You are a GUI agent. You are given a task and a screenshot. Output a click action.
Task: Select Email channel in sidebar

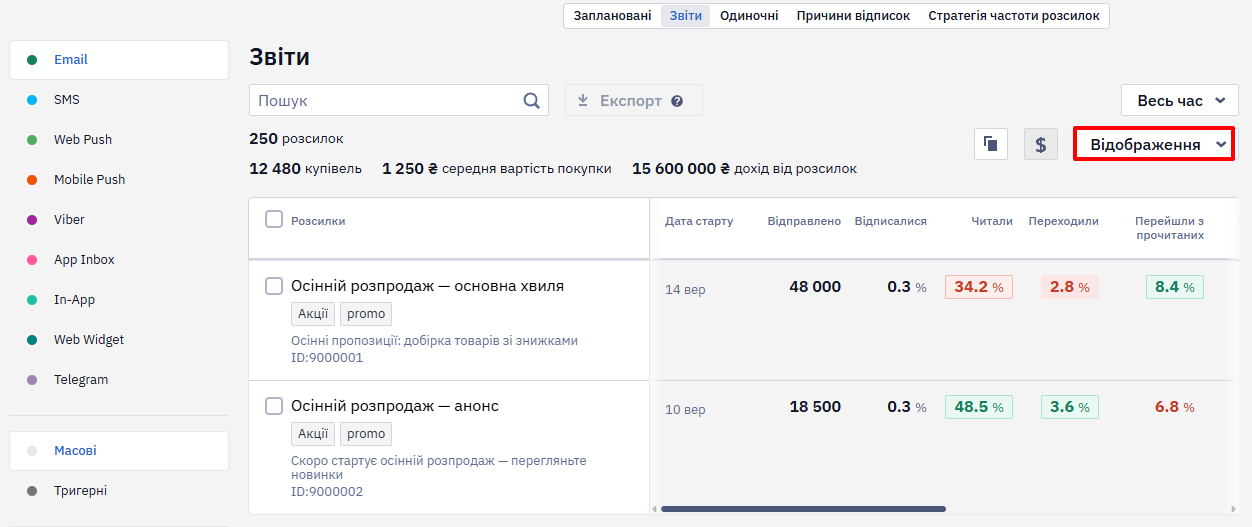pyautogui.click(x=119, y=60)
